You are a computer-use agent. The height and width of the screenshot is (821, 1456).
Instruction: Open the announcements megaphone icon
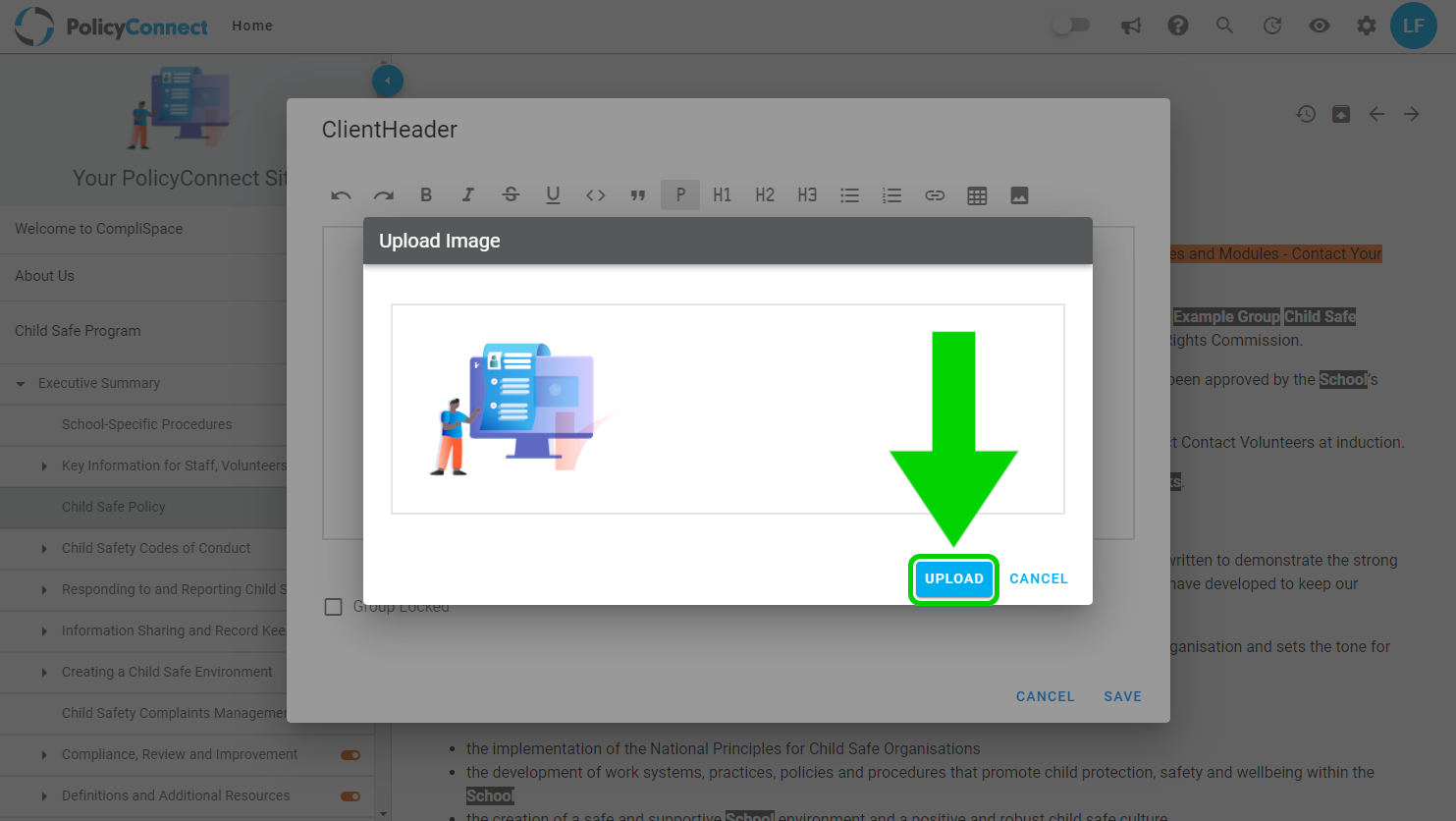click(x=1131, y=26)
